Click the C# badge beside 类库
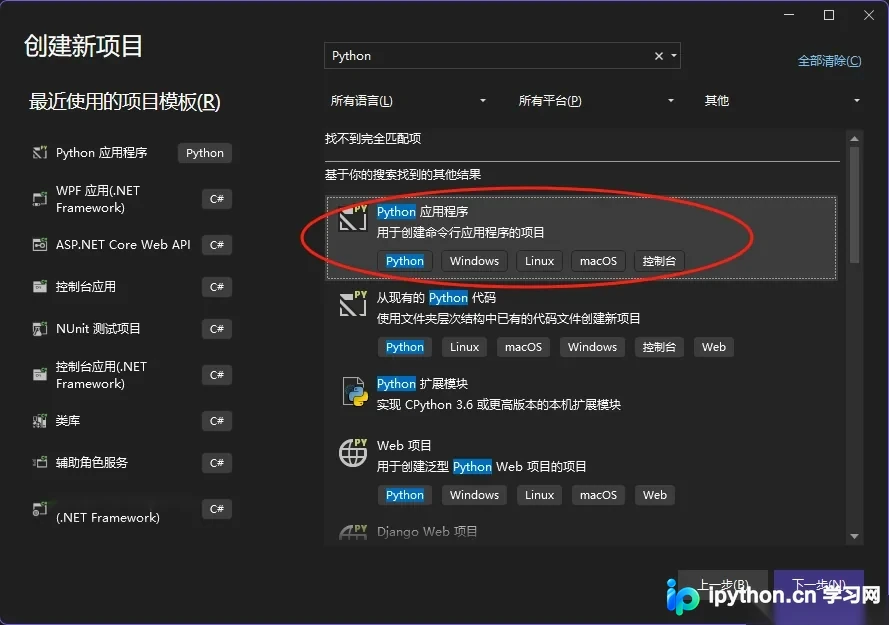This screenshot has width=889, height=625. tap(217, 421)
